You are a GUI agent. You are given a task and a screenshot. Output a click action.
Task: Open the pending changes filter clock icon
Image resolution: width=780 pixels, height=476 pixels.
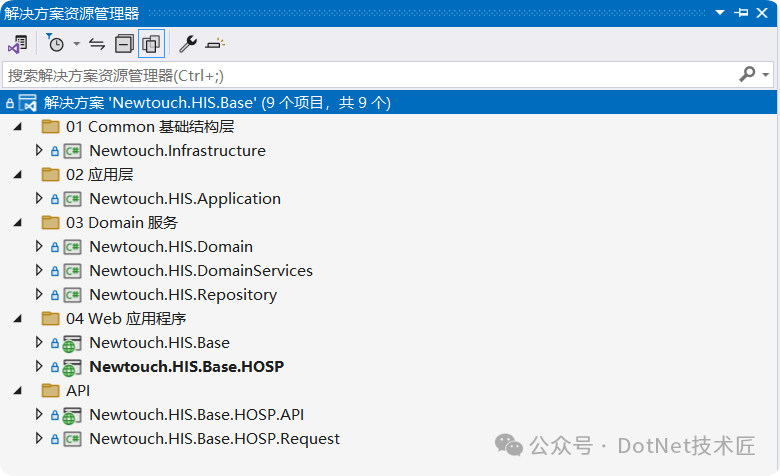tap(55, 44)
